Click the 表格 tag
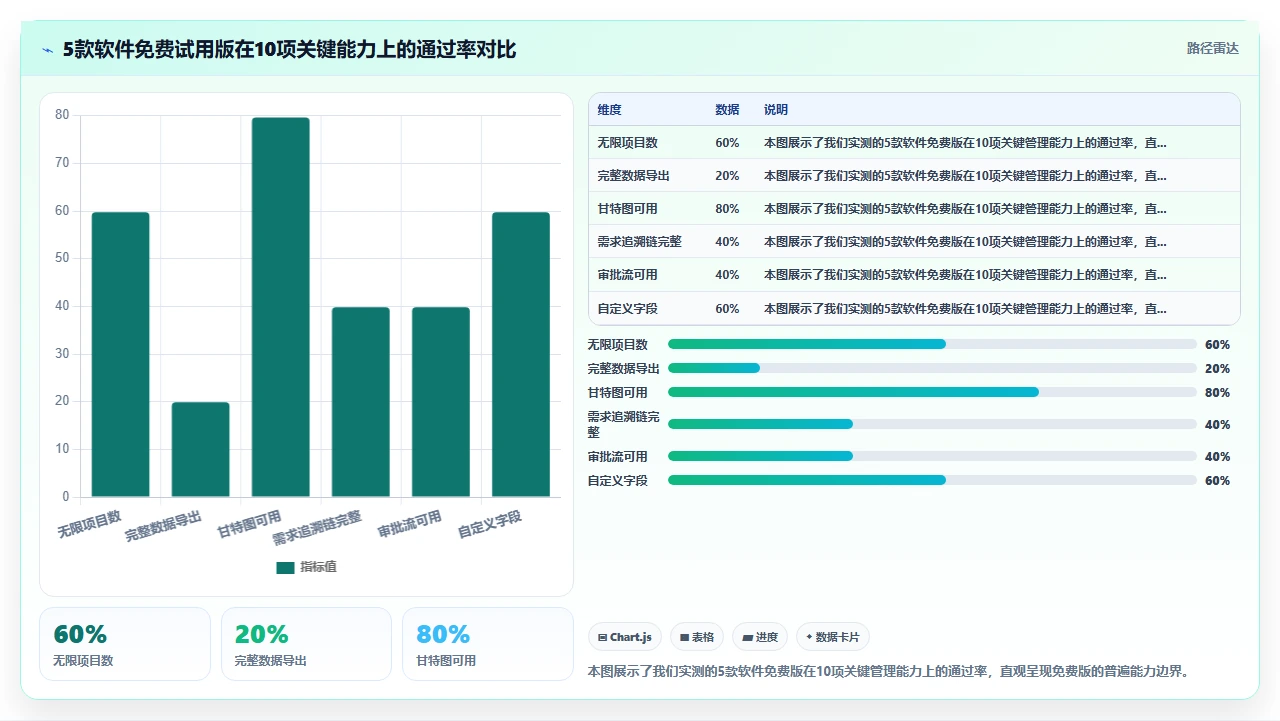Image resolution: width=1280 pixels, height=721 pixels. [x=697, y=637]
